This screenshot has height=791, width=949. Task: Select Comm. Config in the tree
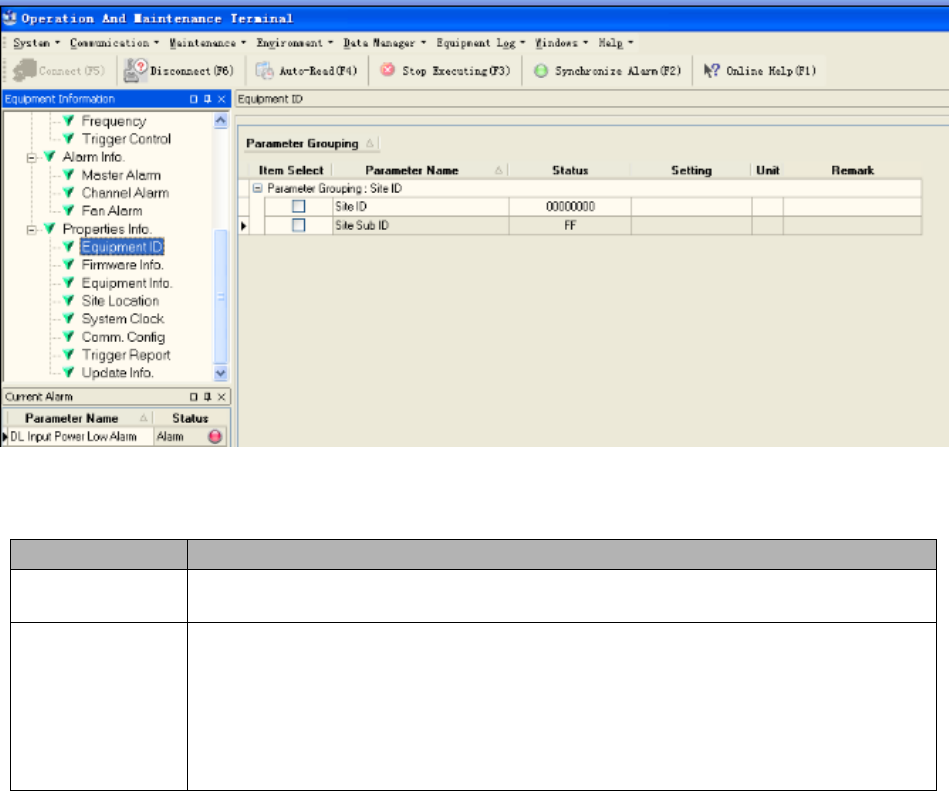pos(123,336)
